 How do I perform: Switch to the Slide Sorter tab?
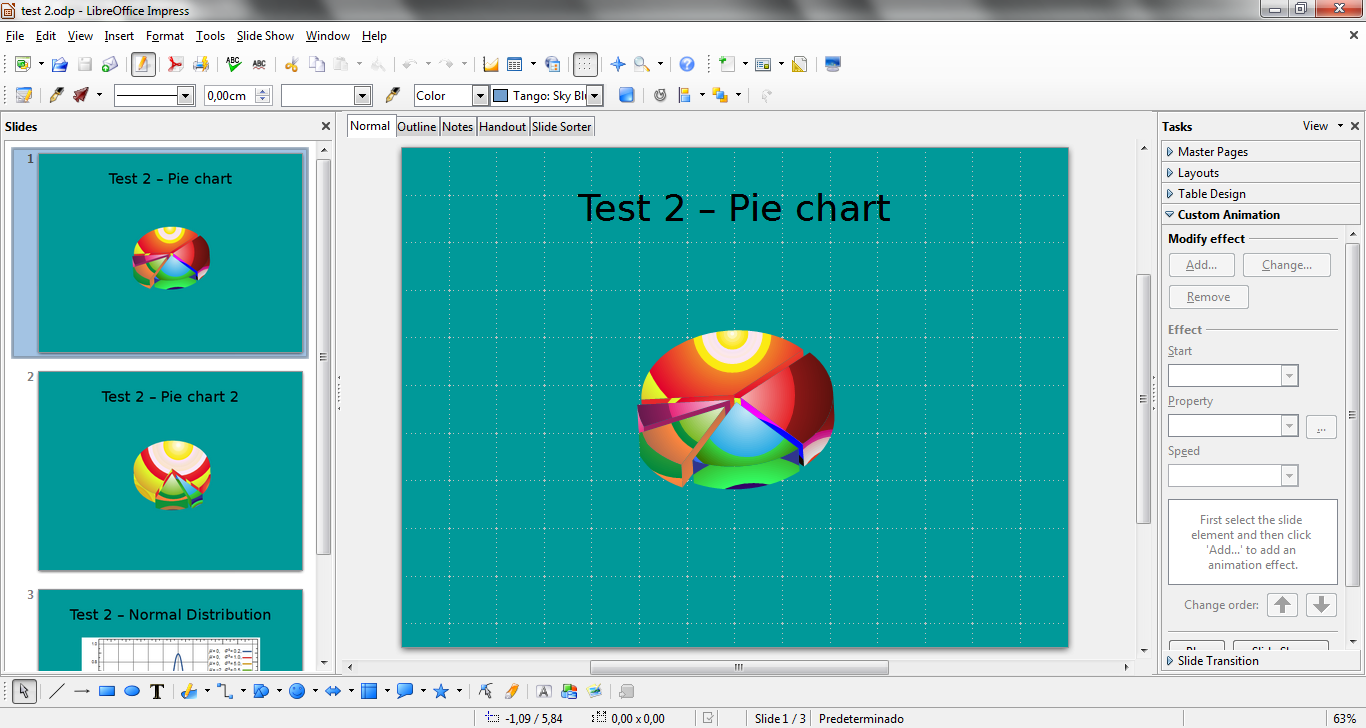[x=562, y=127]
